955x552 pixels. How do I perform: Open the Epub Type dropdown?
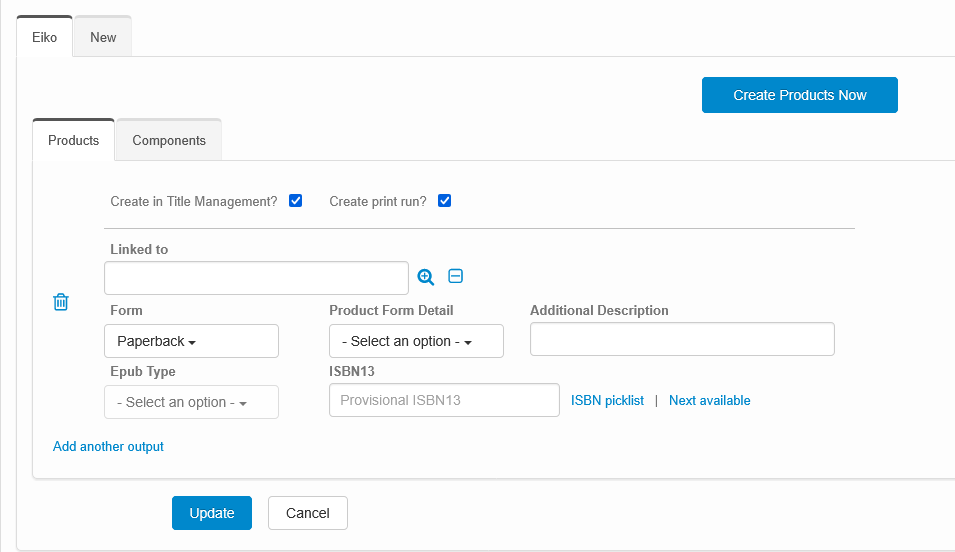191,402
